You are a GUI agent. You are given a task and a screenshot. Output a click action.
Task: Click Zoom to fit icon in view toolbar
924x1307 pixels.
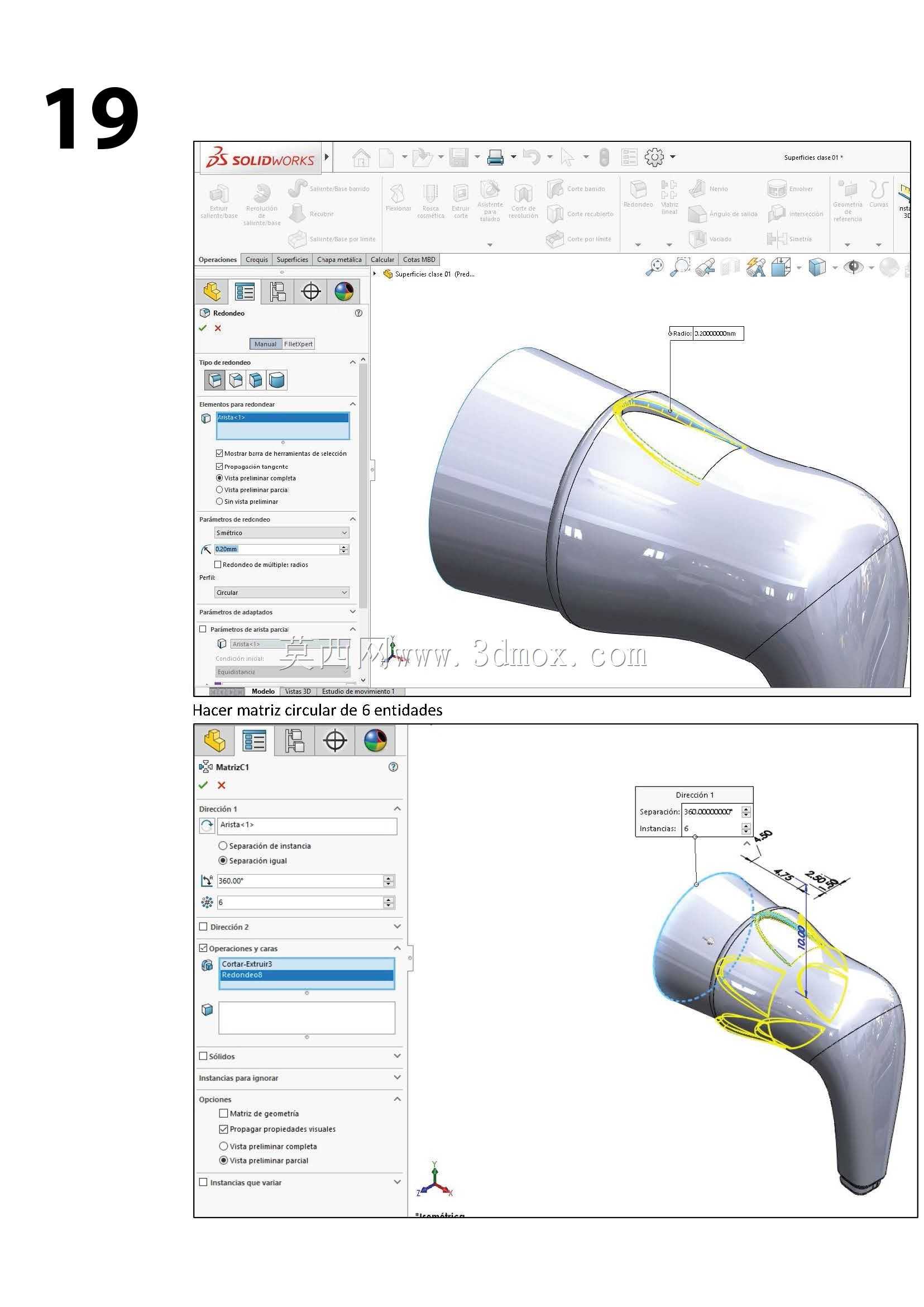click(655, 267)
